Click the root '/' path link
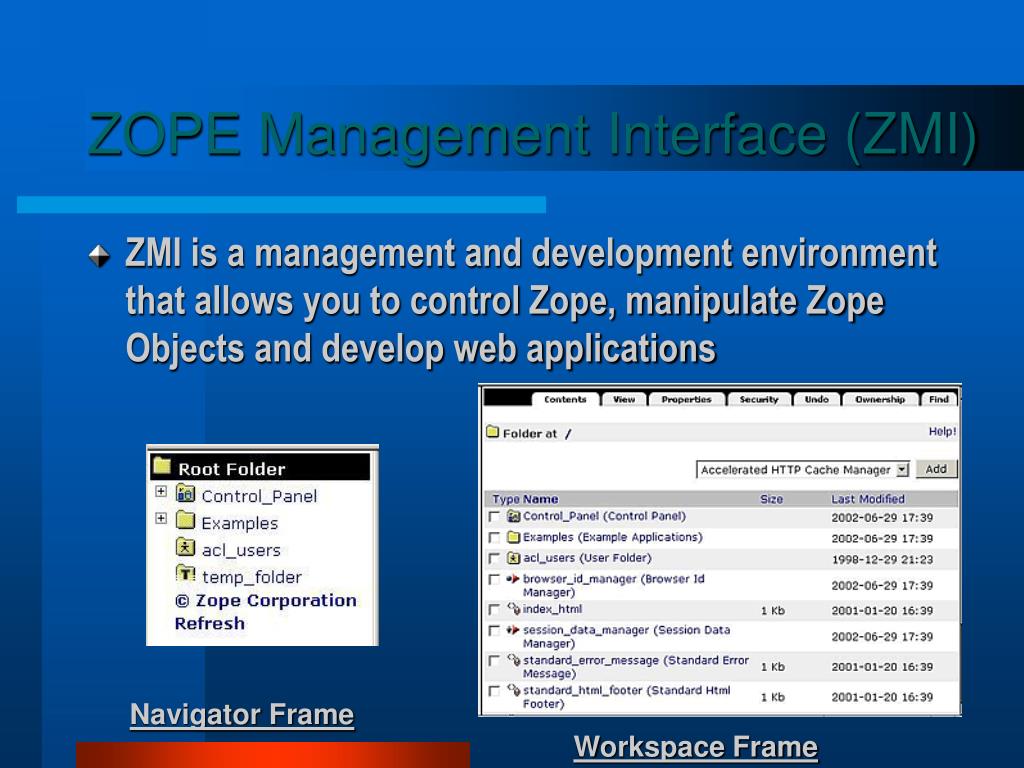Image resolution: width=1024 pixels, height=768 pixels. (568, 434)
